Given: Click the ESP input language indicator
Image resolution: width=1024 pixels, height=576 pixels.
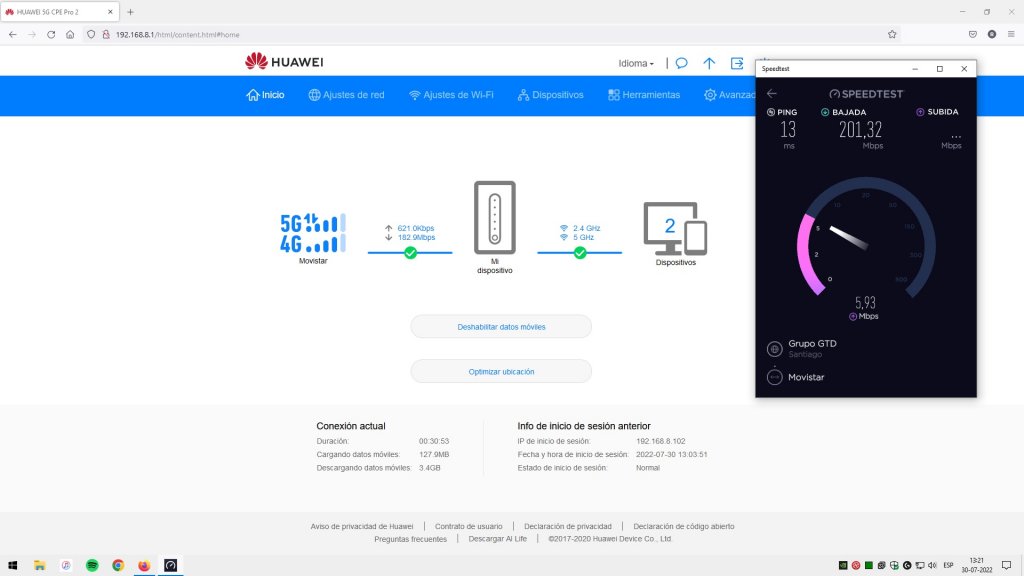Looking at the screenshot, I should point(949,565).
